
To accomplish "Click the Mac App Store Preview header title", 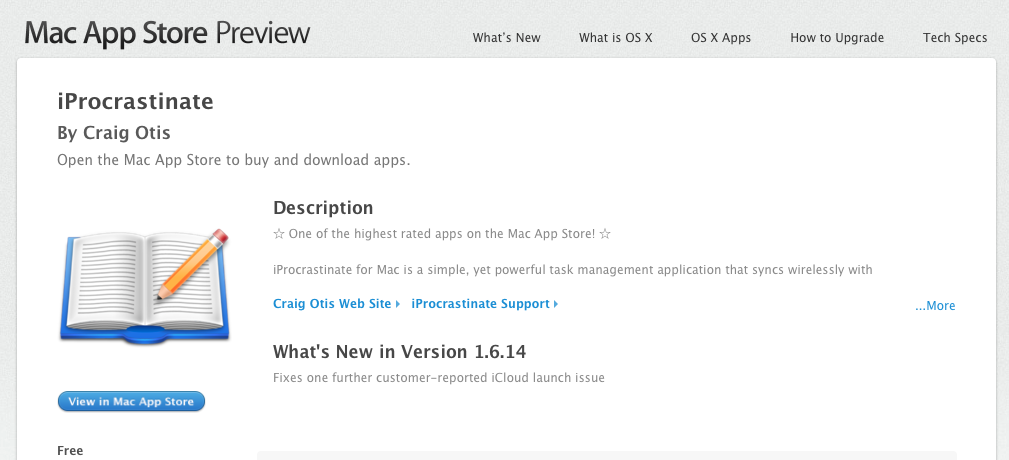I will point(167,34).
